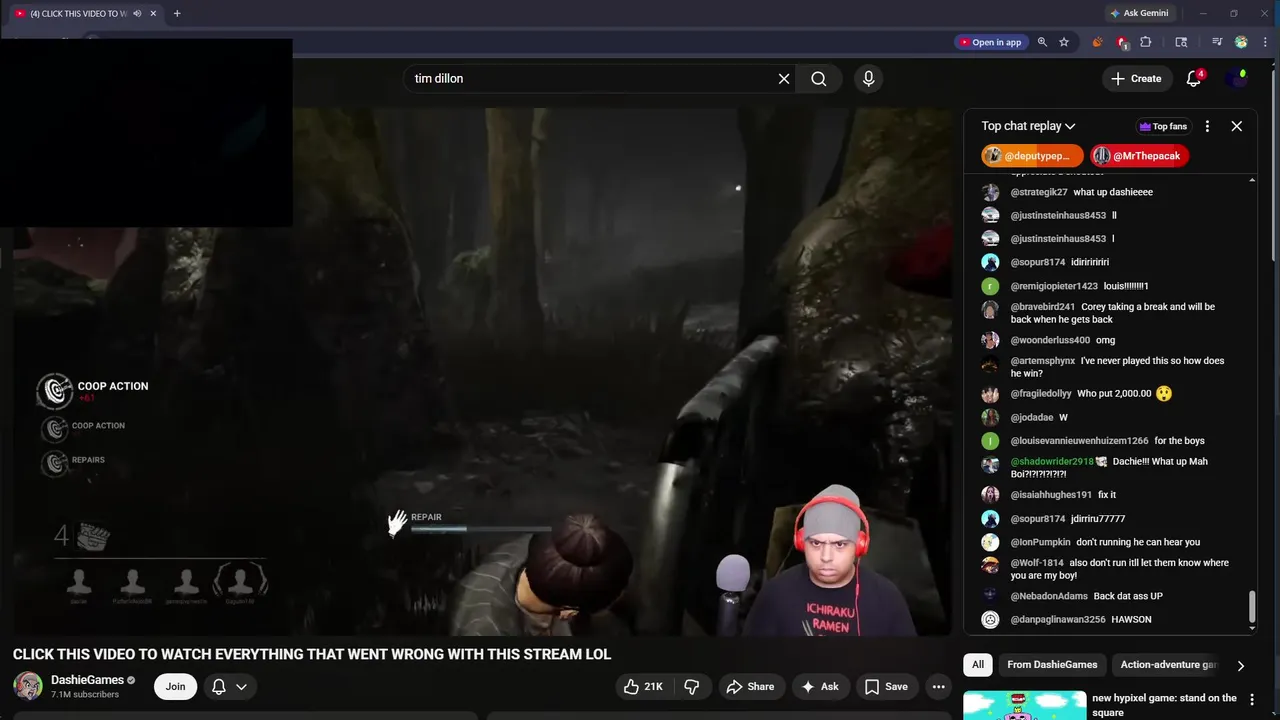Click the @louisevannieuwenhuizem1266 avatar
Viewport: 1280px width, 720px height.
tap(990, 441)
